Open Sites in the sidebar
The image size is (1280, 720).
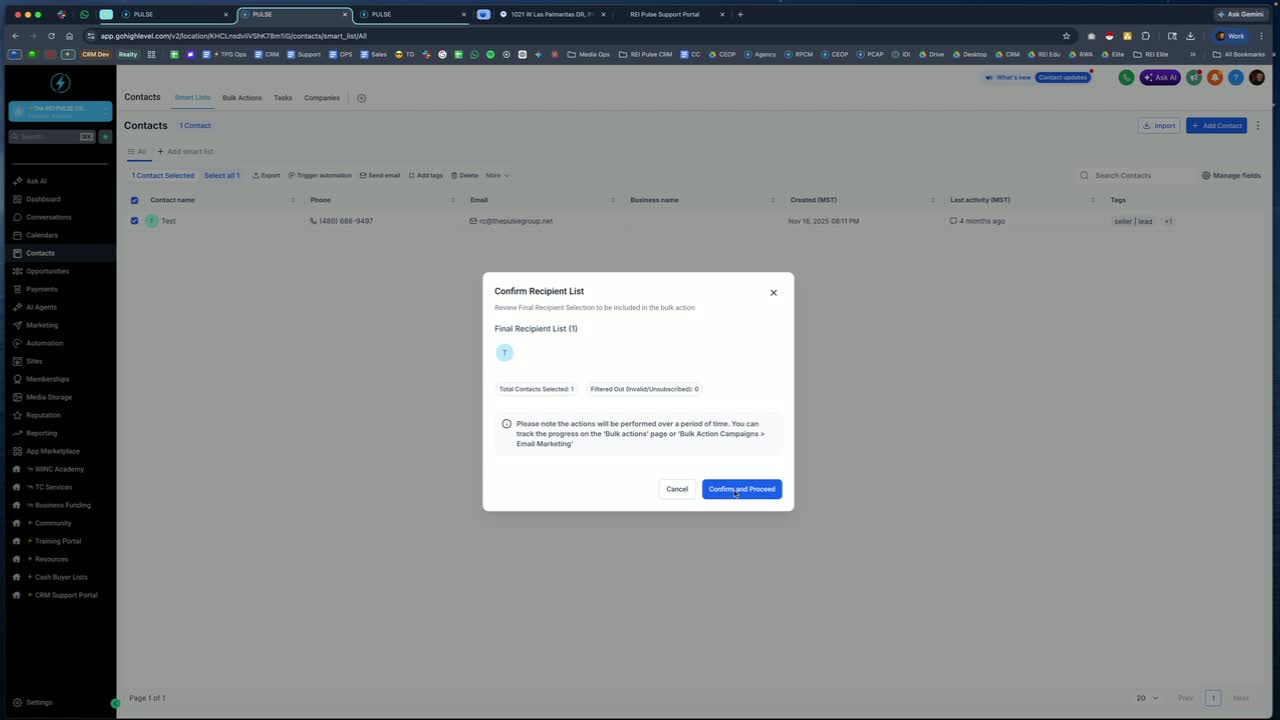coord(34,361)
